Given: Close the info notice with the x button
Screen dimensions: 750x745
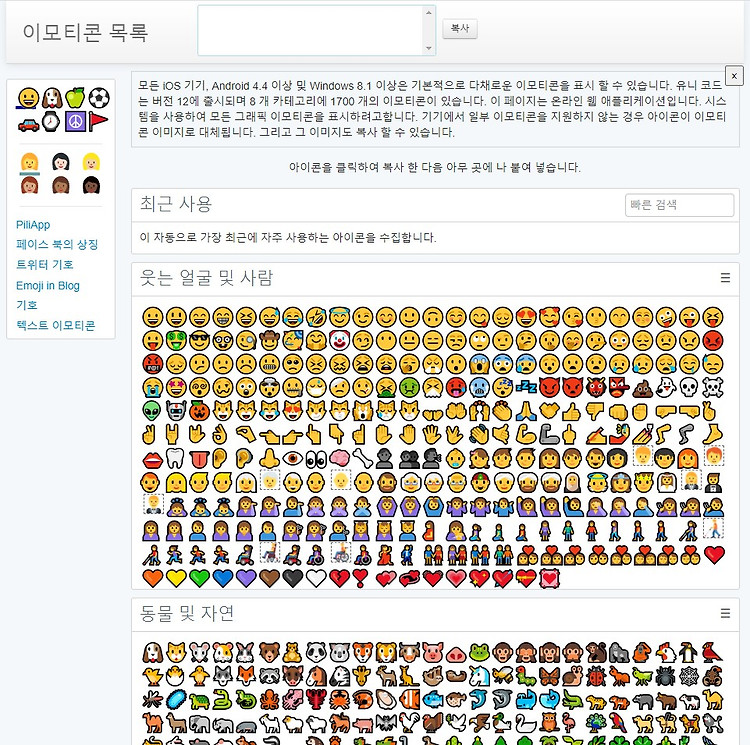Looking at the screenshot, I should (x=734, y=76).
